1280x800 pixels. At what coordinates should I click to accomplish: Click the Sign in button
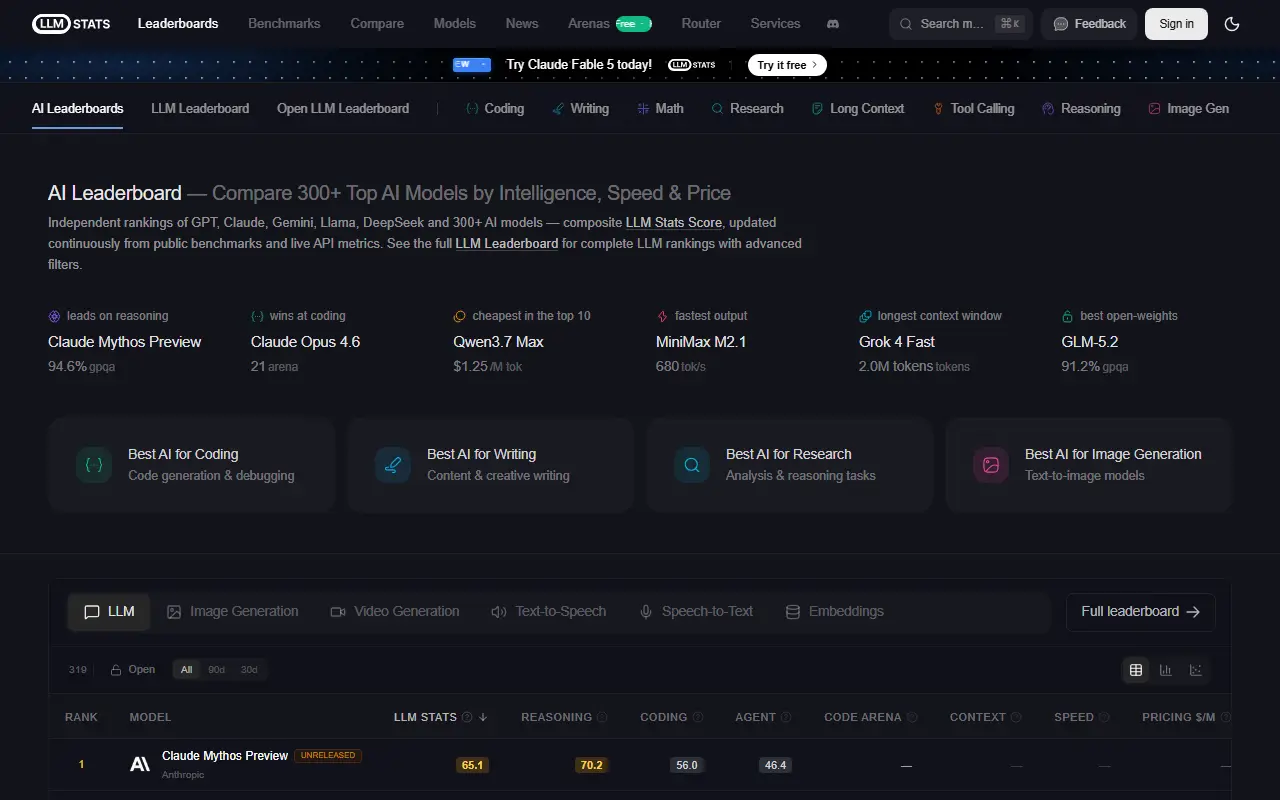tap(1176, 24)
